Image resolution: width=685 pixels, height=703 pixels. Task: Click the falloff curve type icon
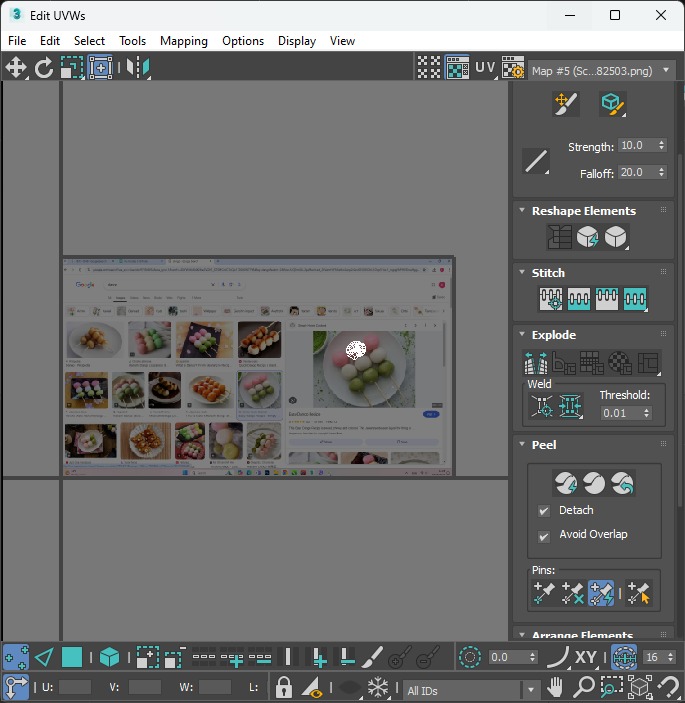(536, 161)
